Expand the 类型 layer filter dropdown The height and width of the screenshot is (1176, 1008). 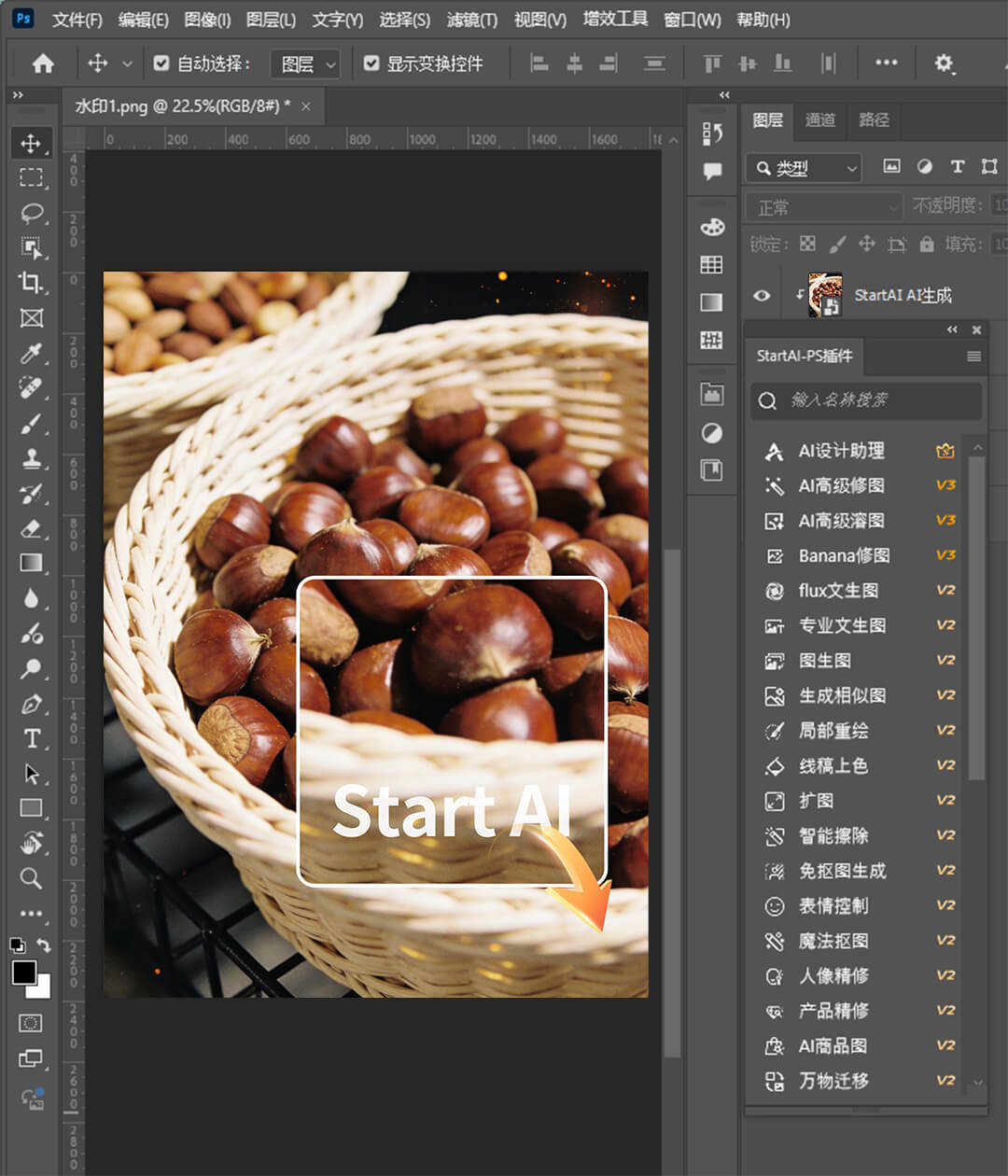[x=804, y=168]
